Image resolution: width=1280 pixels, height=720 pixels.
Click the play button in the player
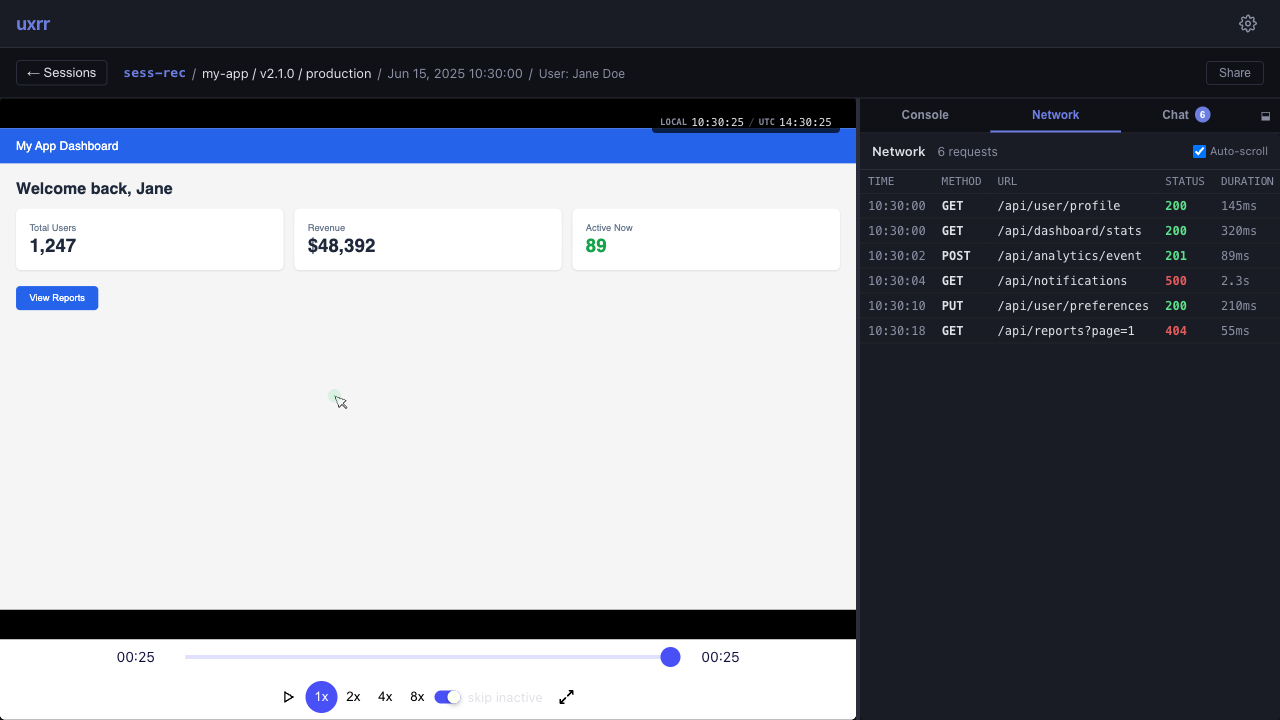tap(288, 697)
